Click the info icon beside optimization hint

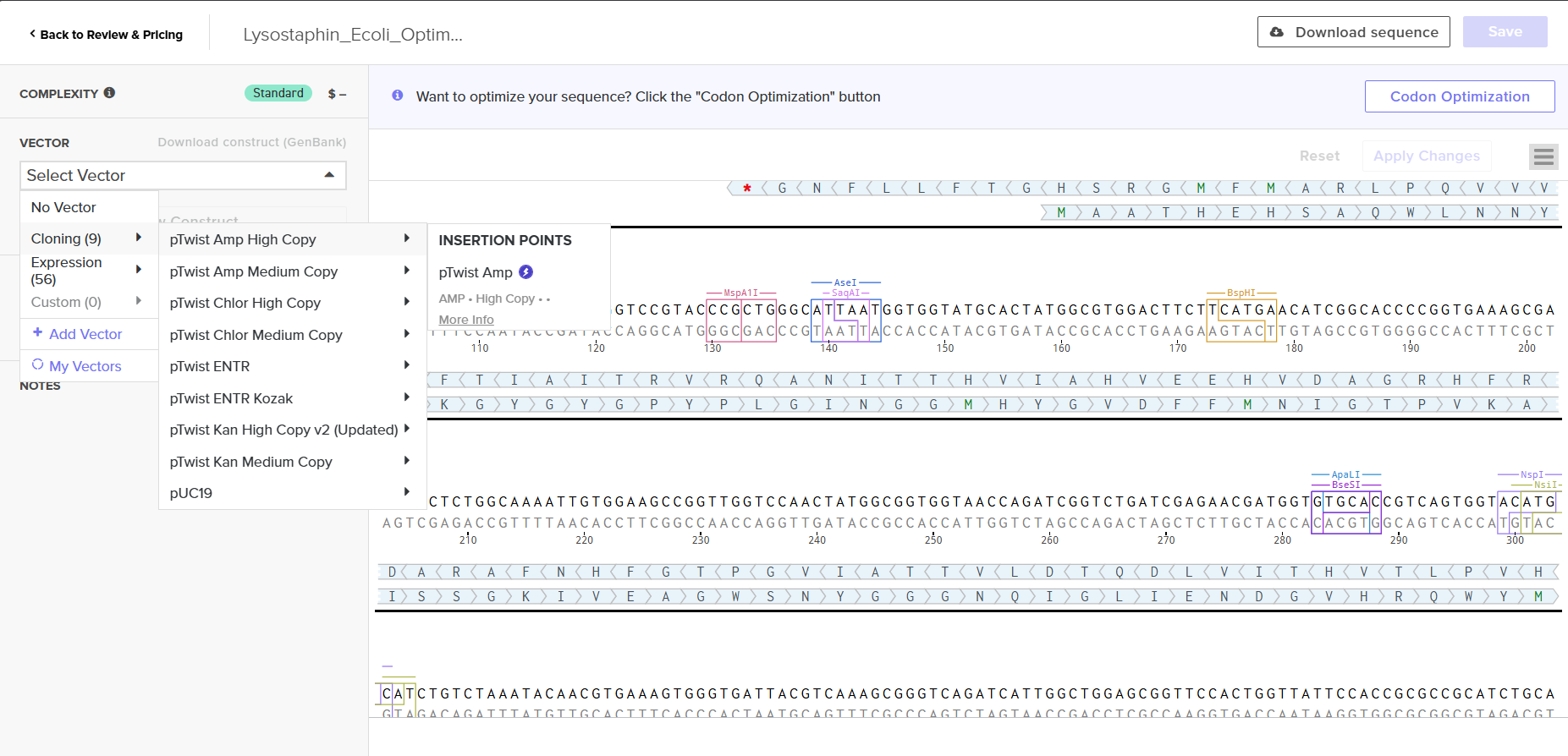pyautogui.click(x=398, y=96)
